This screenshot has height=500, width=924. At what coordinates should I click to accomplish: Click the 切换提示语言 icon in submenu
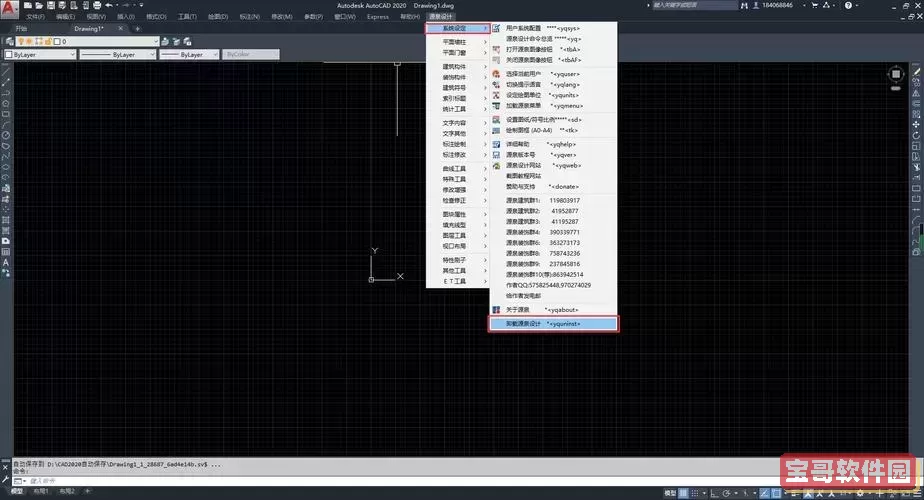coord(496,84)
